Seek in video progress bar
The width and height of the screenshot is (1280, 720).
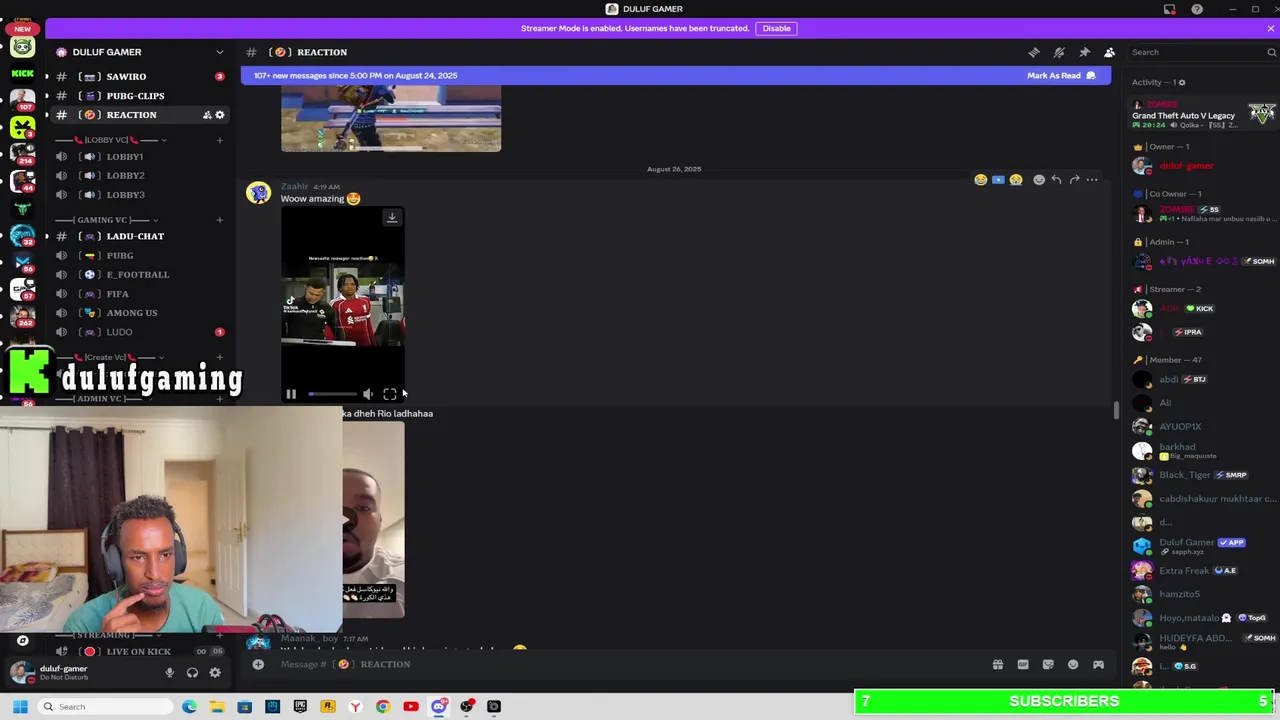point(332,394)
